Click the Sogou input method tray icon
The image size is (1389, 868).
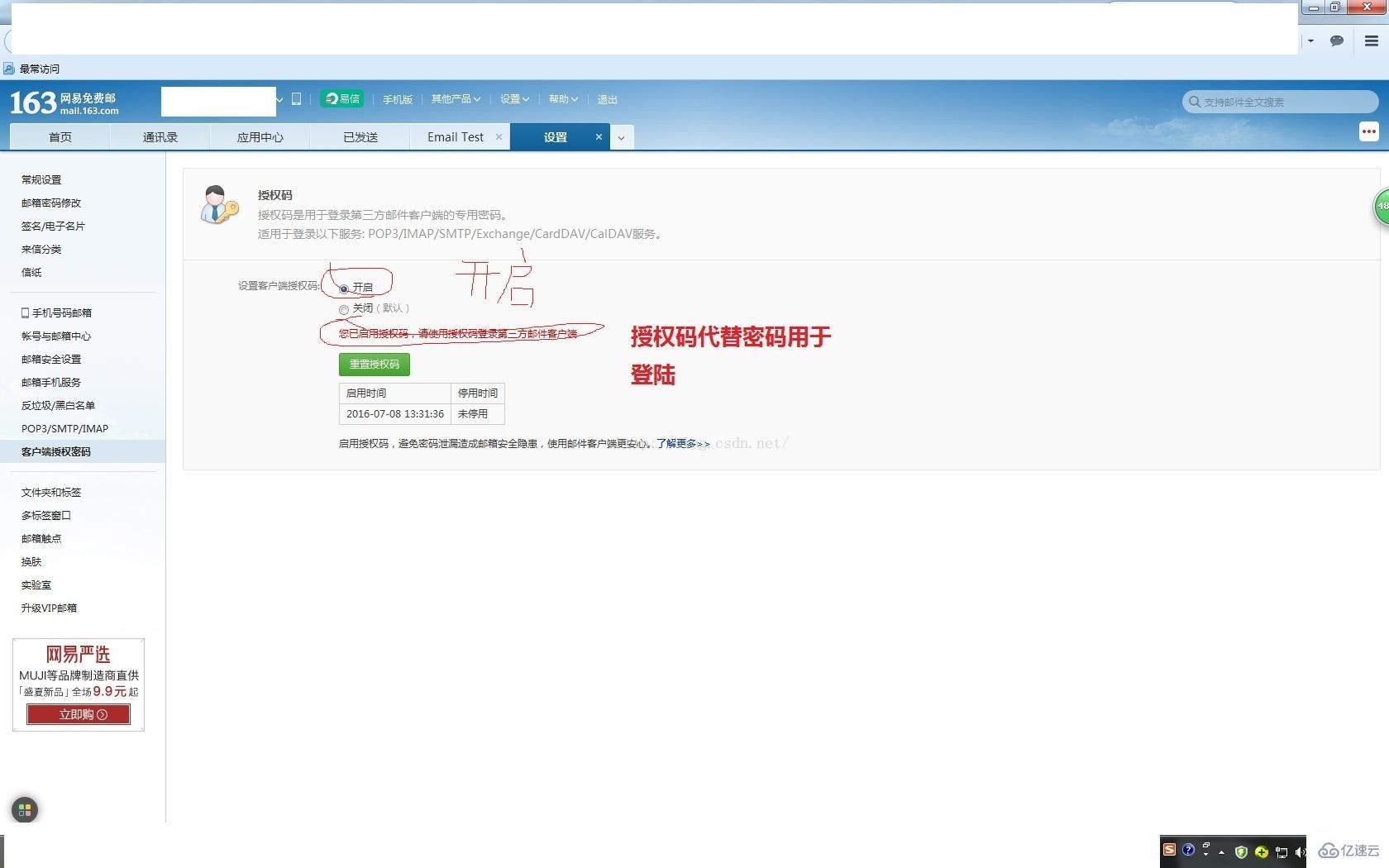click(1169, 850)
